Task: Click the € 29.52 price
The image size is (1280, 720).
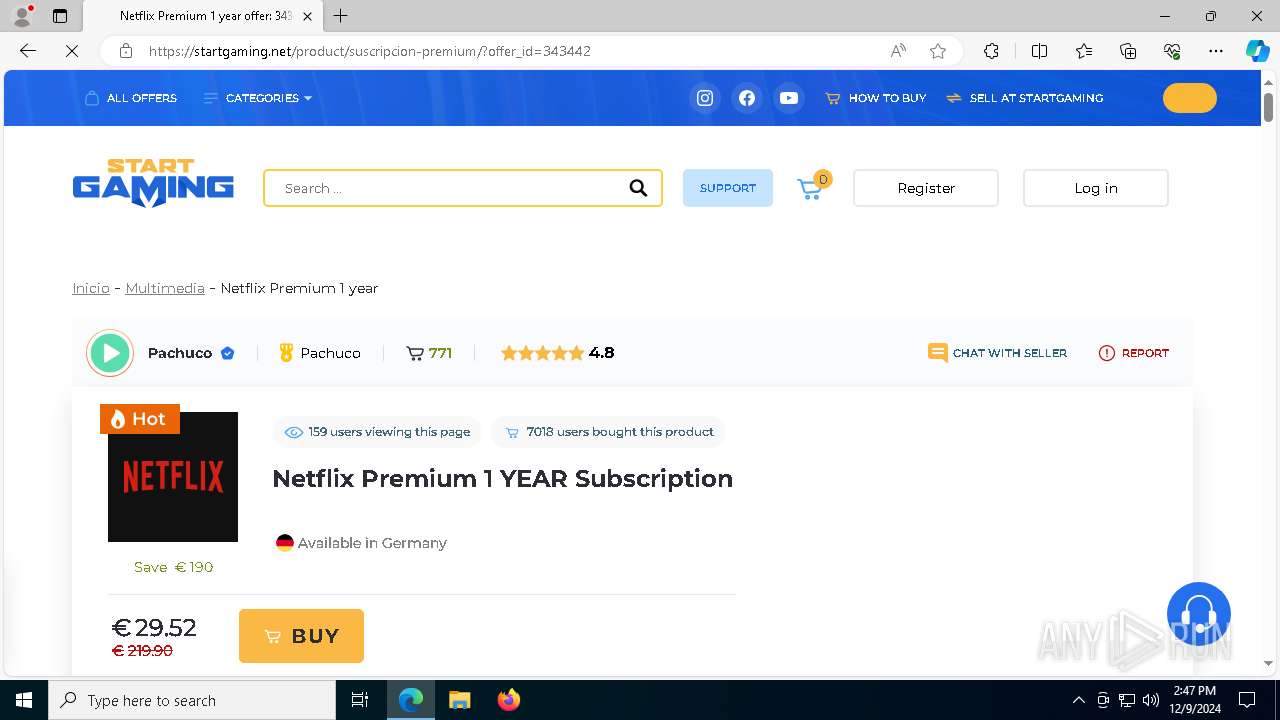Action: 154,628
